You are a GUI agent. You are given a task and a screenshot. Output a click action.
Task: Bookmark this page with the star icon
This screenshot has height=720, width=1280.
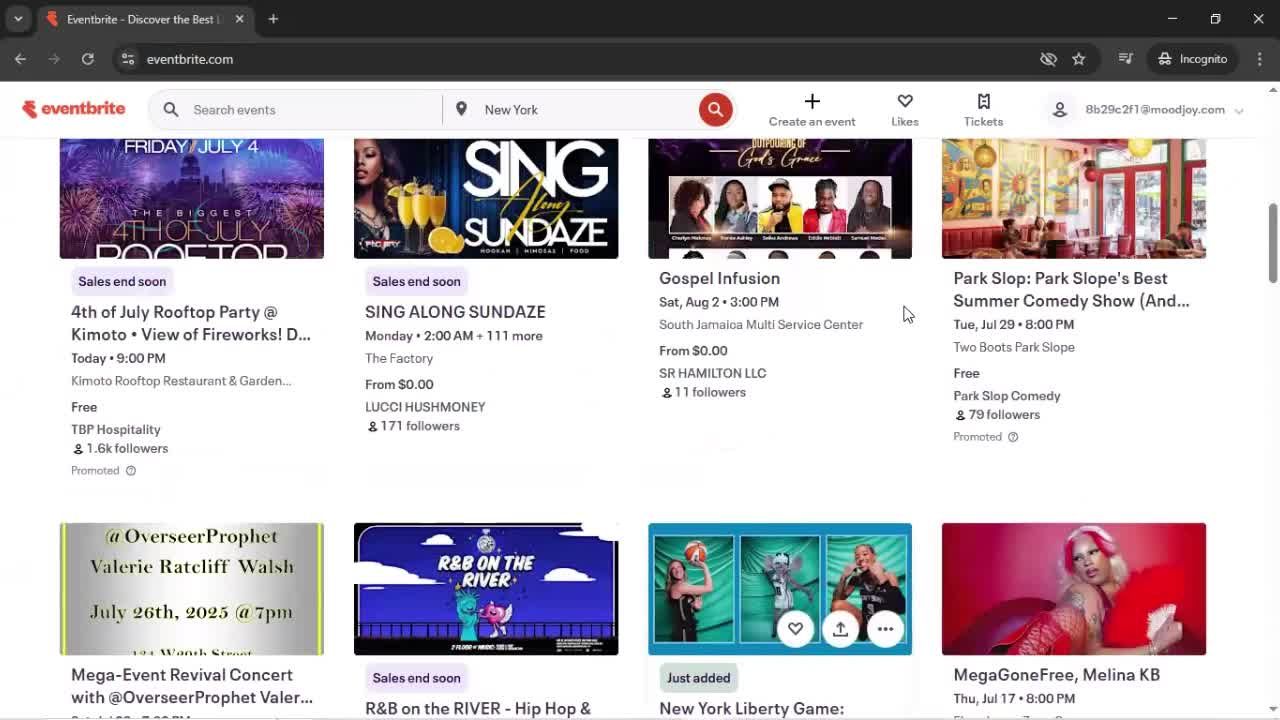coord(1078,59)
